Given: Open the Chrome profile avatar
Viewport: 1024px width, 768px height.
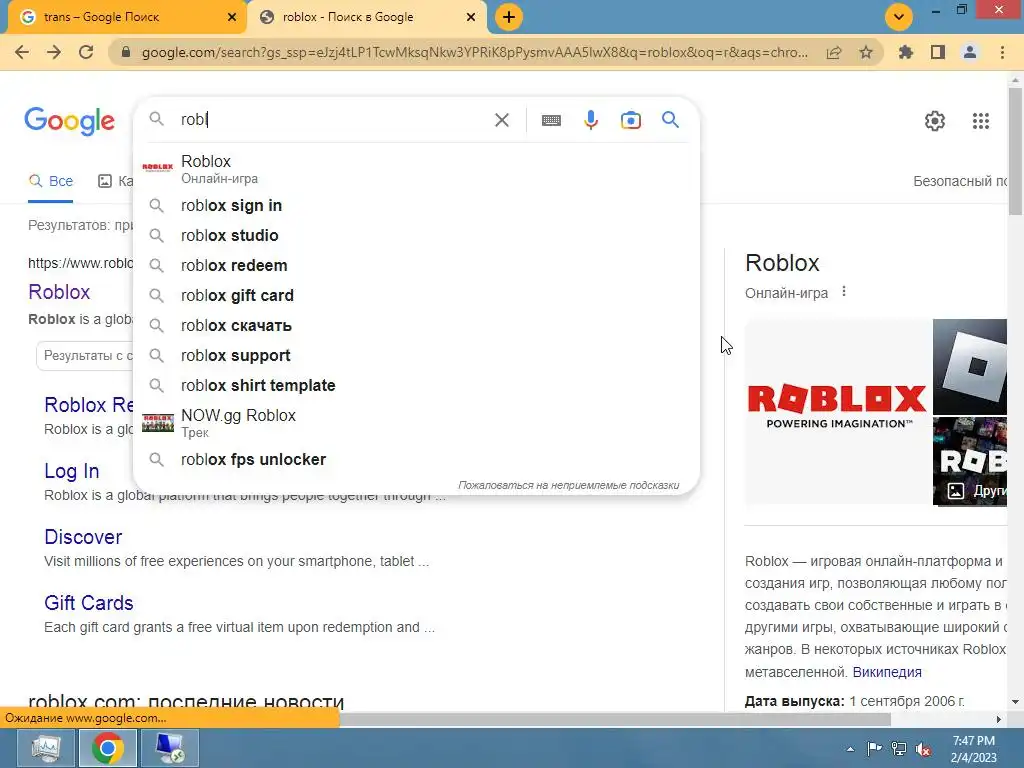Looking at the screenshot, I should click(x=970, y=52).
